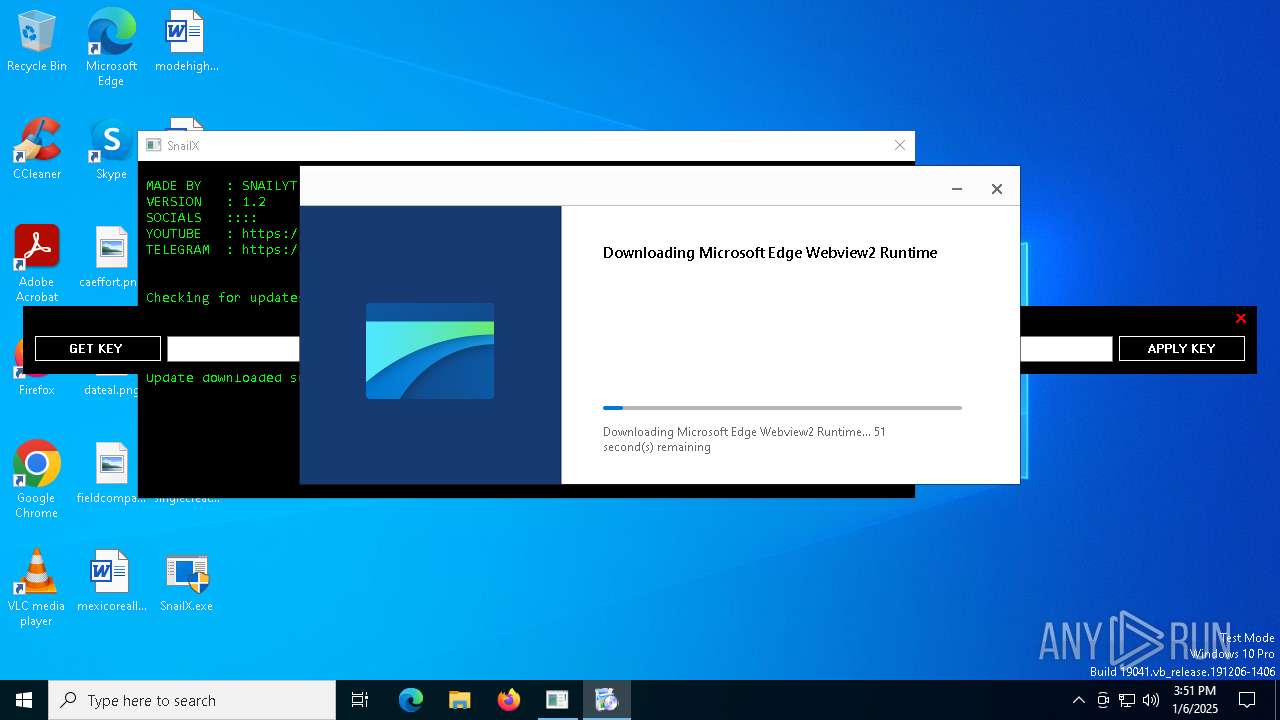Screen dimensions: 1280x720
Task: Select the caeffort.png image file
Action: pos(111,257)
